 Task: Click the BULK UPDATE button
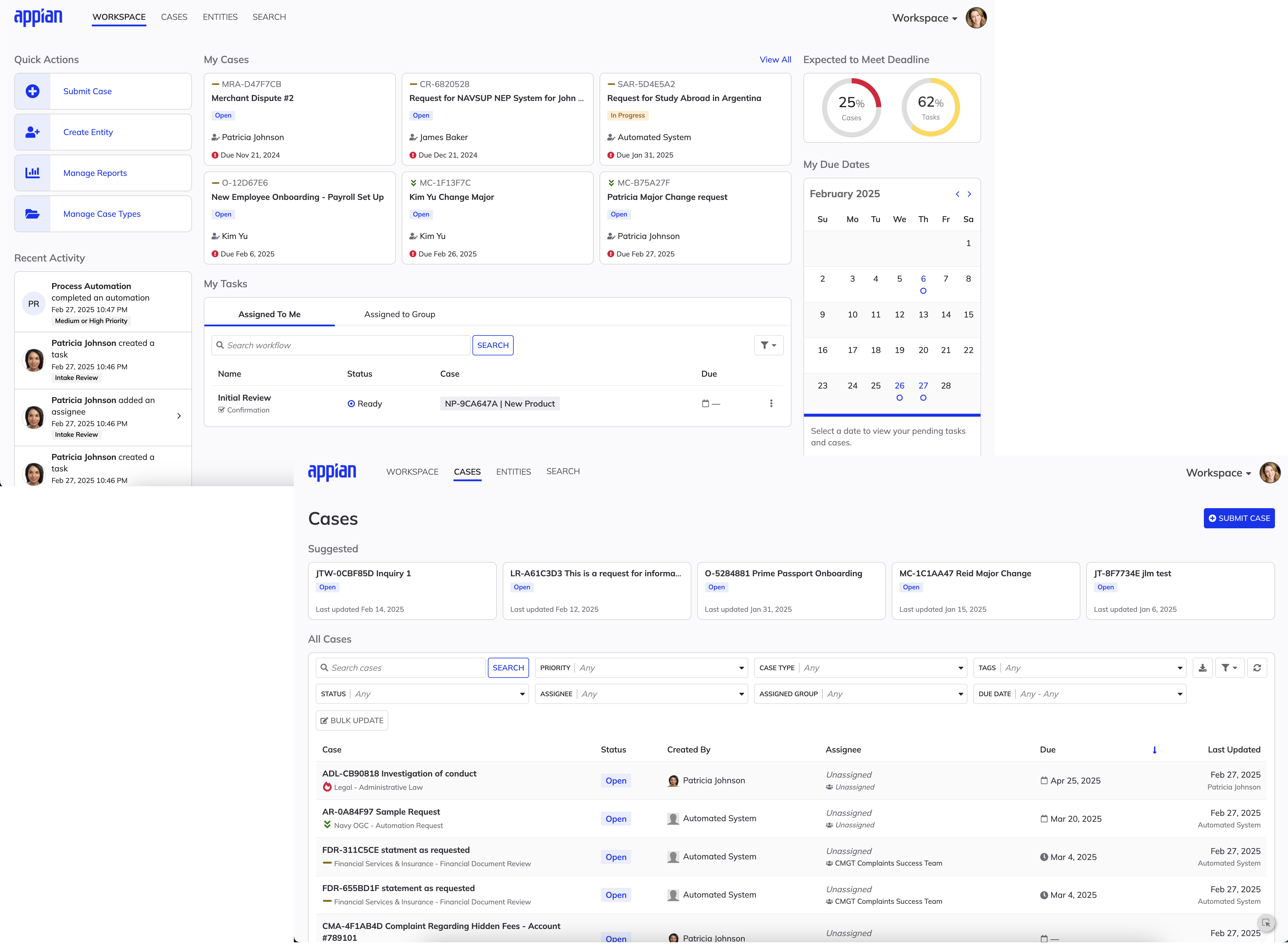(x=352, y=720)
